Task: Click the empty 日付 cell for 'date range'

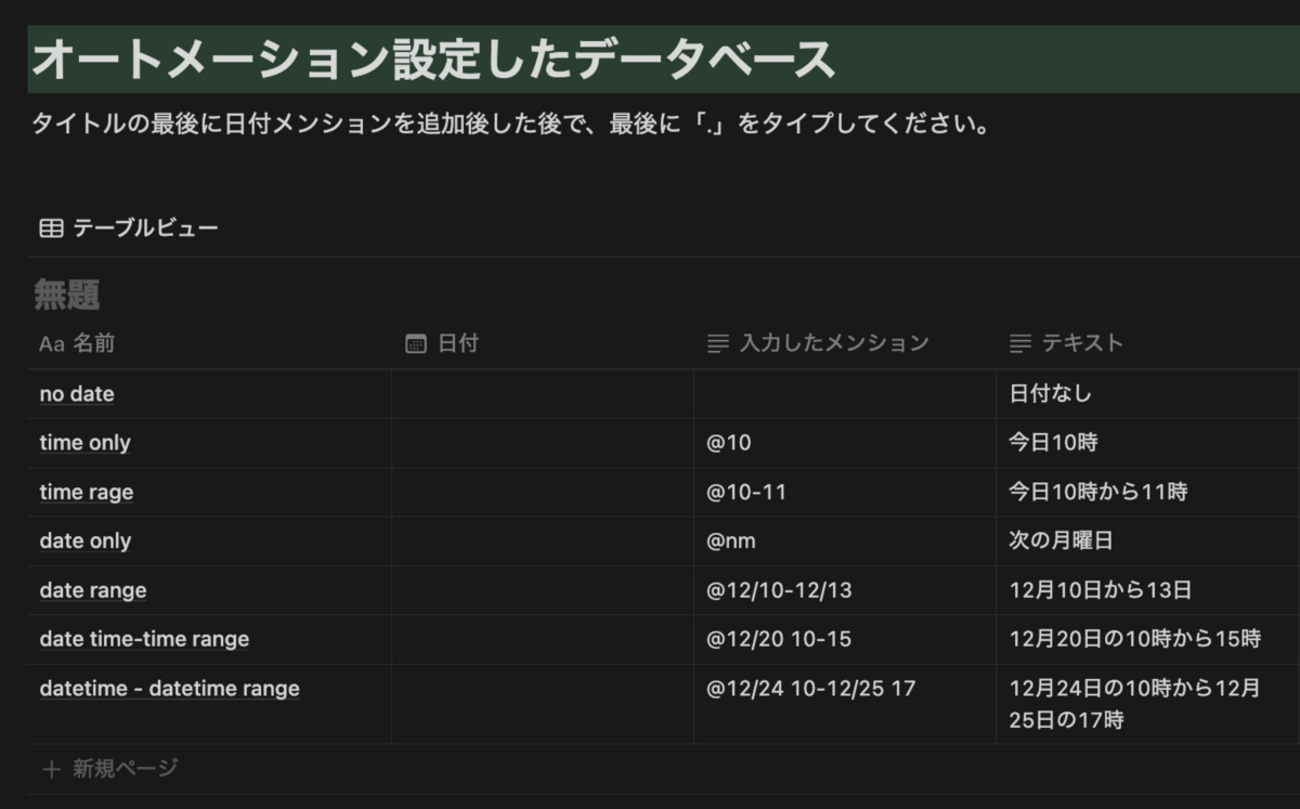Action: coord(543,590)
